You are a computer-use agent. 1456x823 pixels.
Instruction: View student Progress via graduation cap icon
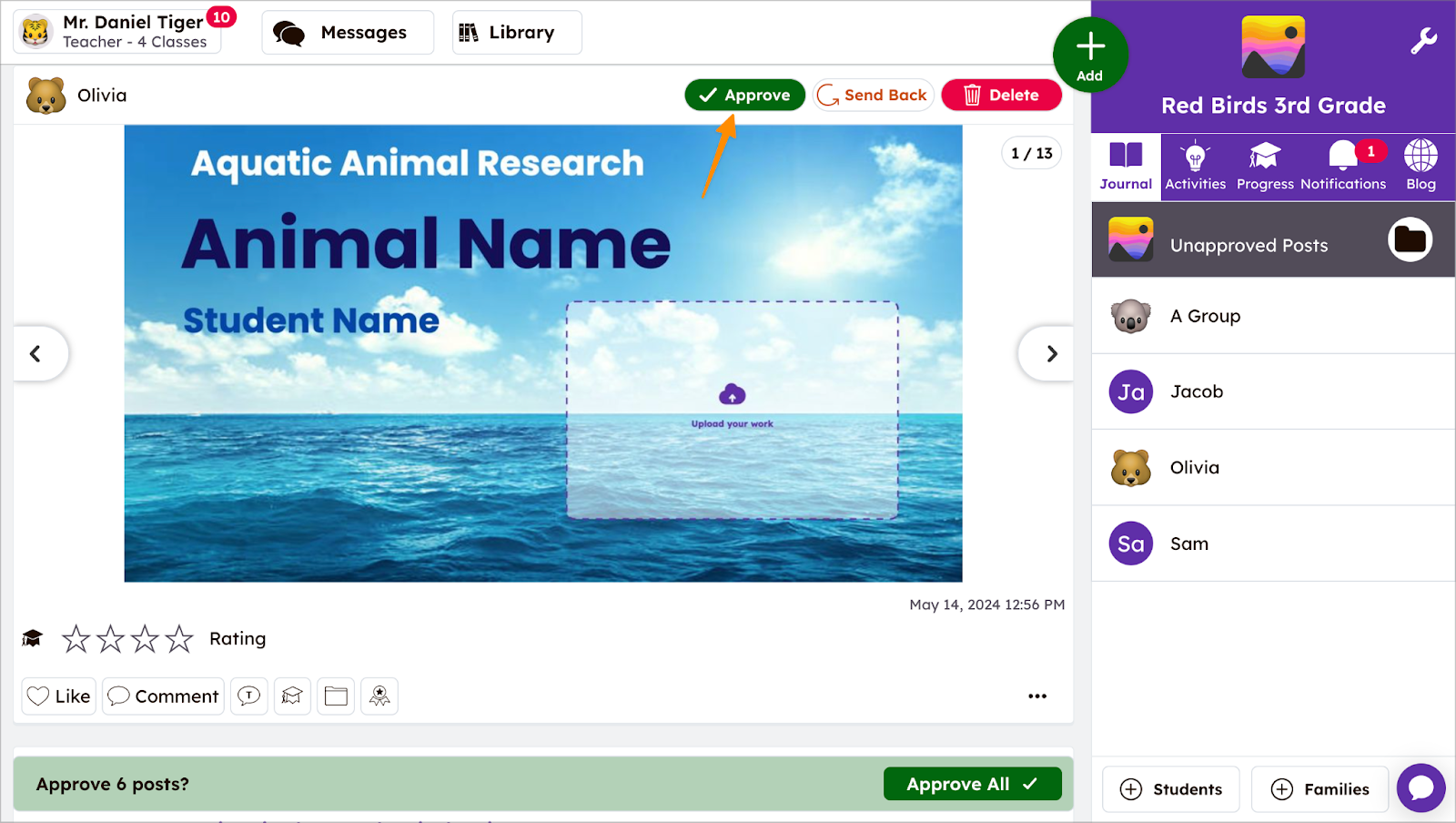click(x=1264, y=167)
